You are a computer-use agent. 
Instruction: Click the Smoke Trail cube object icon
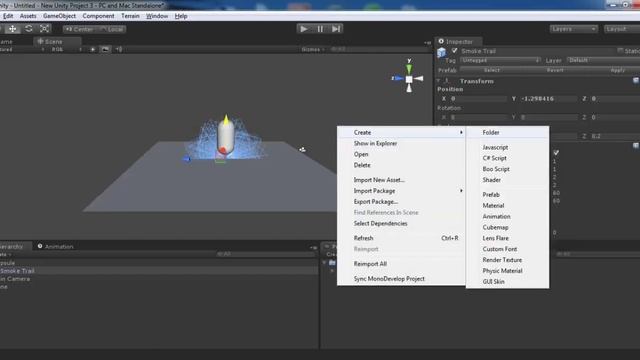pyautogui.click(x=442, y=53)
